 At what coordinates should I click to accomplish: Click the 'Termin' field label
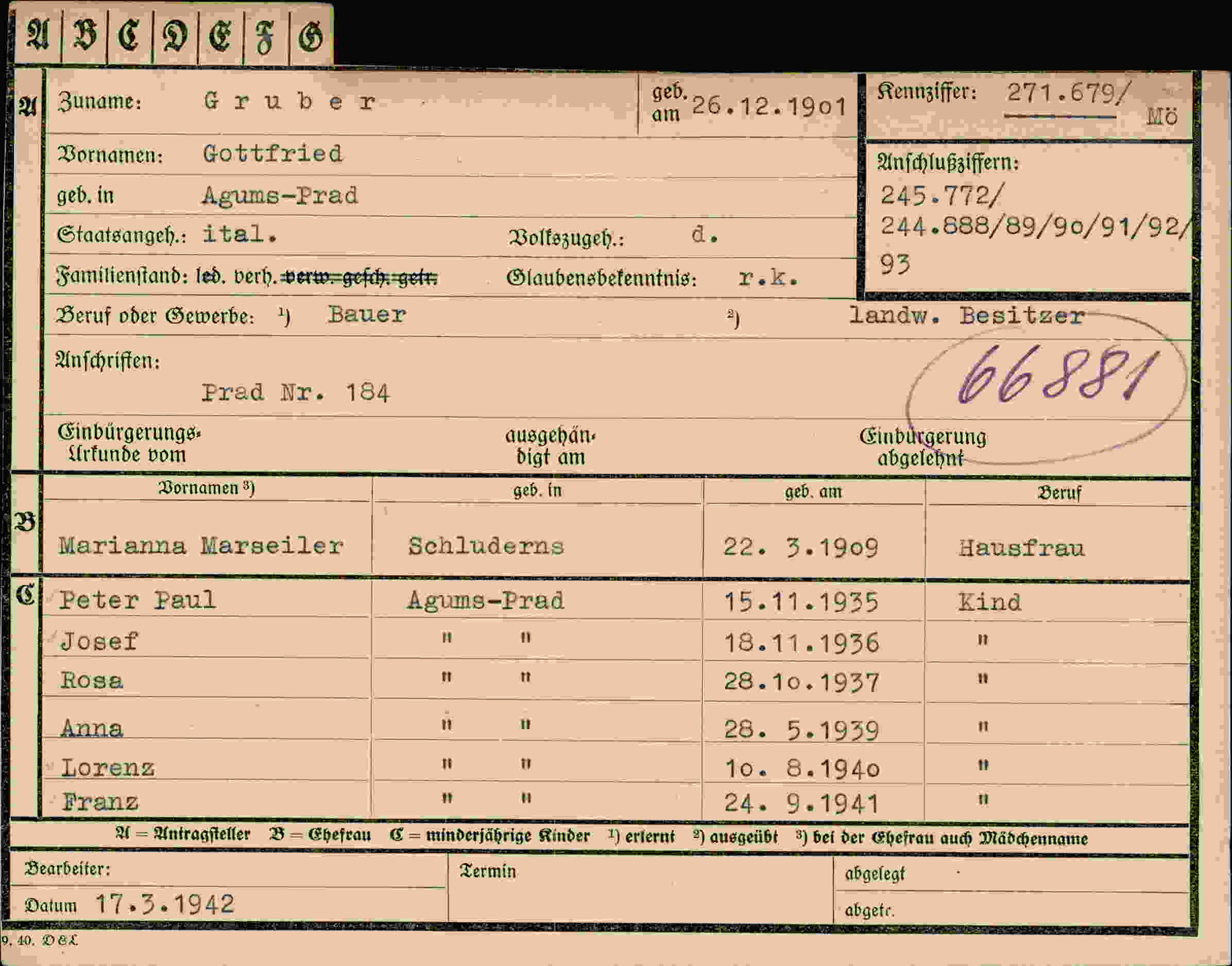pos(488,871)
